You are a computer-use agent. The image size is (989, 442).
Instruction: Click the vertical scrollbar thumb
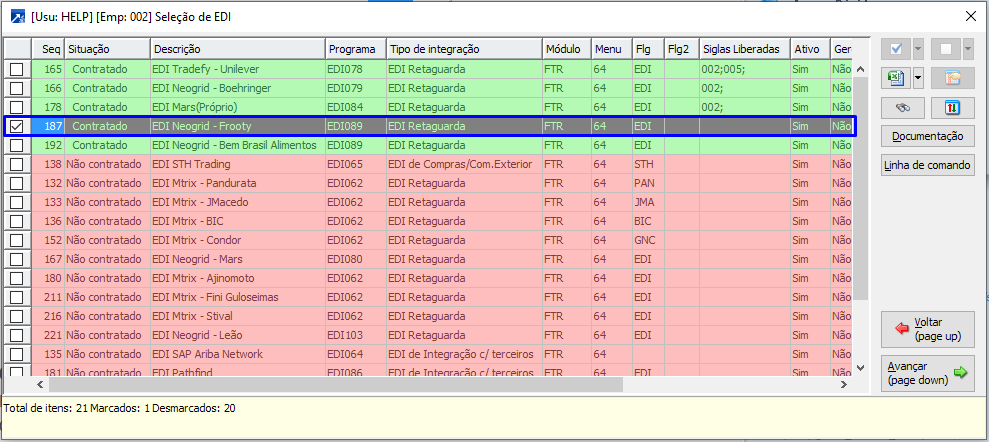(861, 189)
